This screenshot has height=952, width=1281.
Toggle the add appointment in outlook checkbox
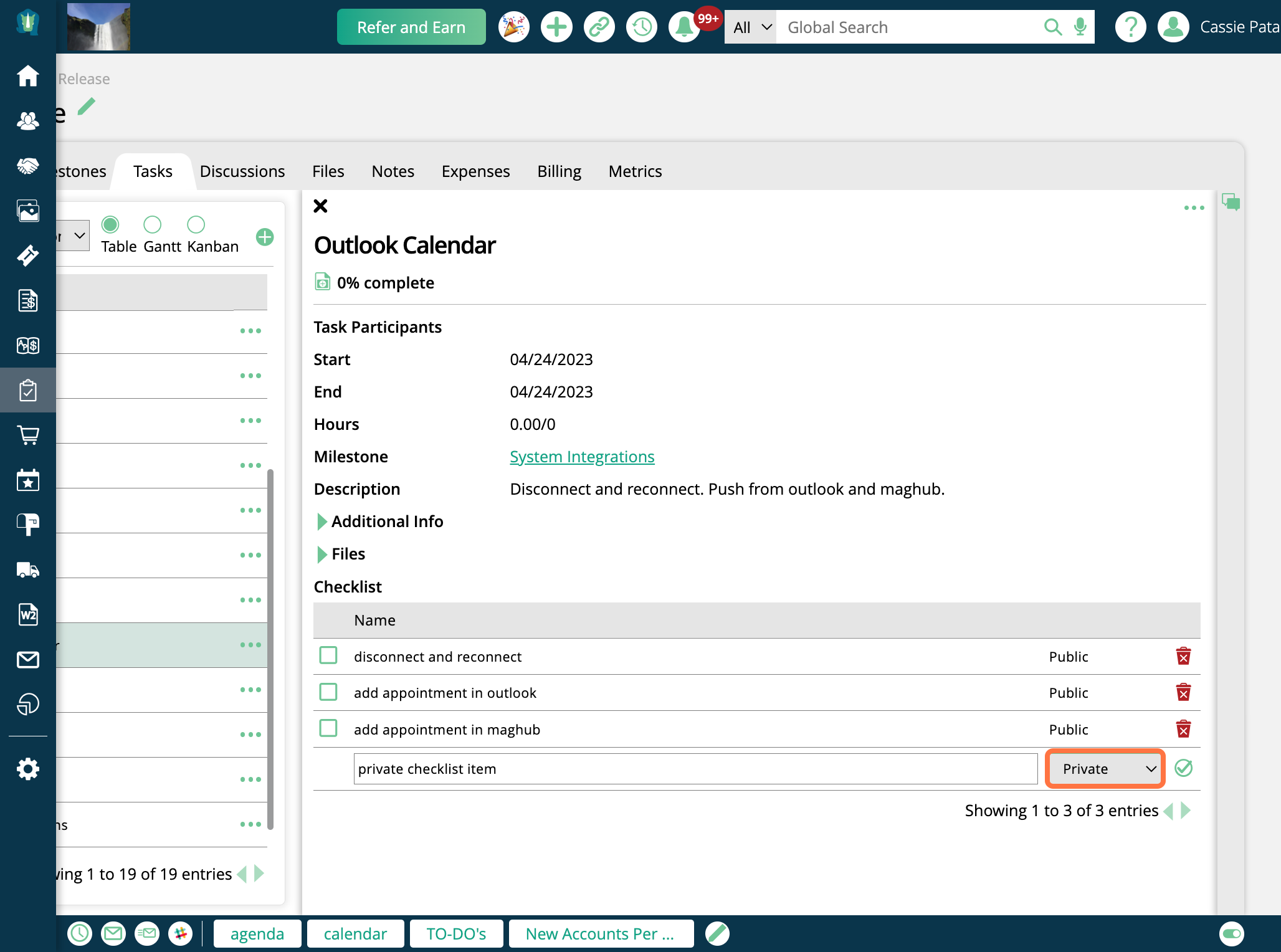329,692
